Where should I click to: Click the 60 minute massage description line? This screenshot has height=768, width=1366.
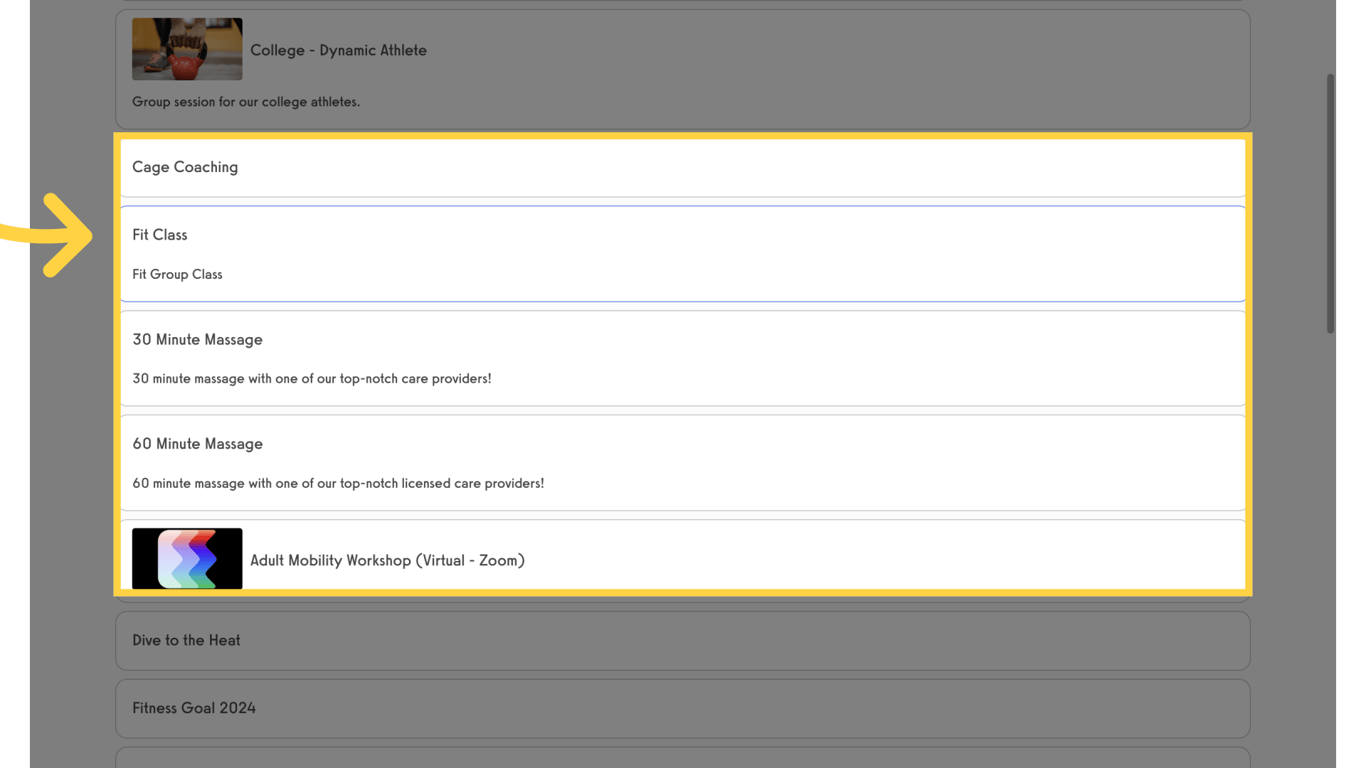[338, 482]
